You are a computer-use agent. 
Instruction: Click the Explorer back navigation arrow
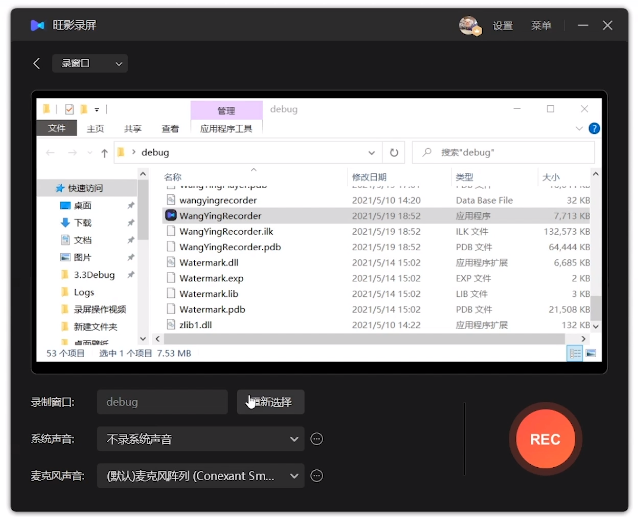[x=50, y=153]
